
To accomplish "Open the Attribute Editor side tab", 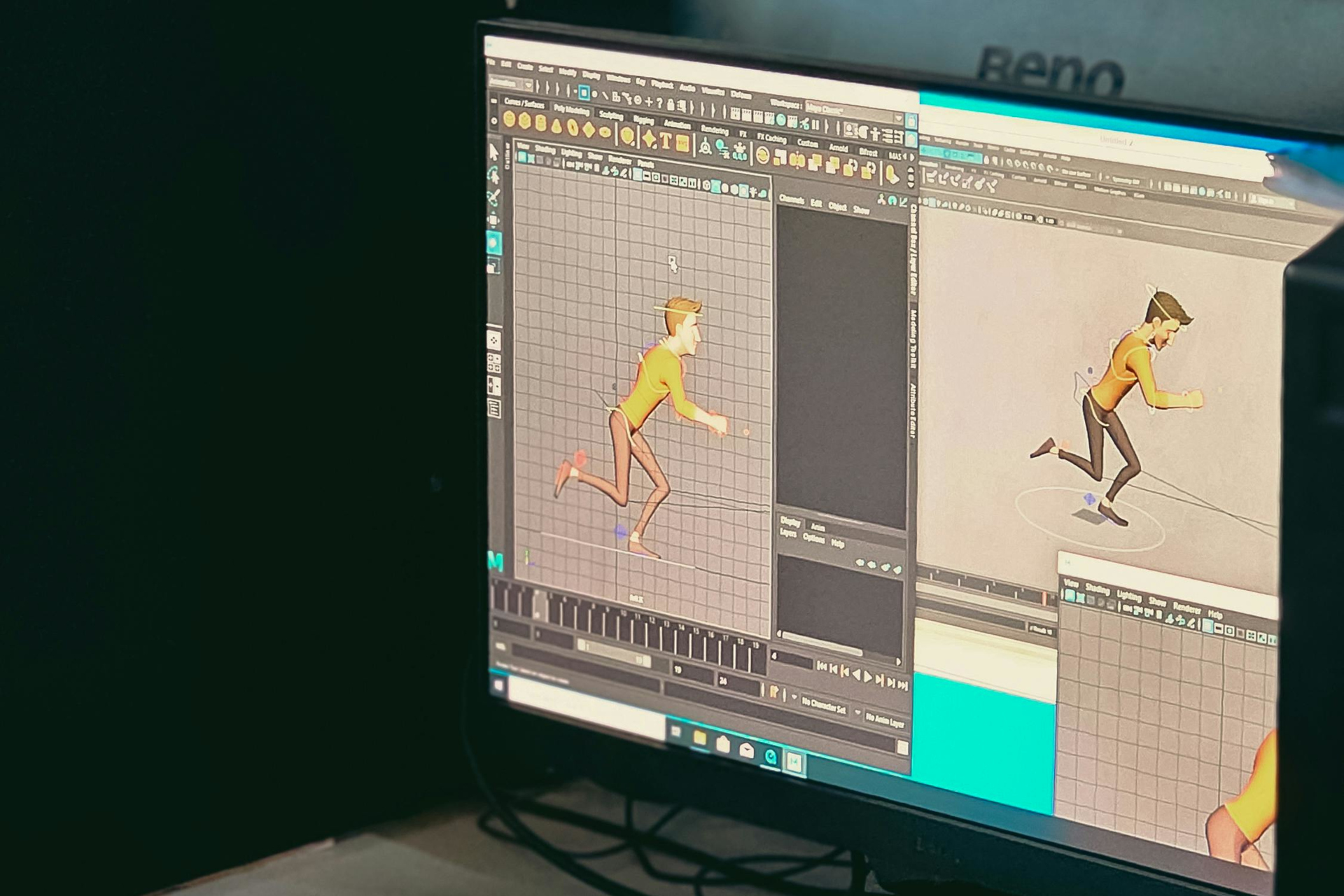I will pos(913,411).
